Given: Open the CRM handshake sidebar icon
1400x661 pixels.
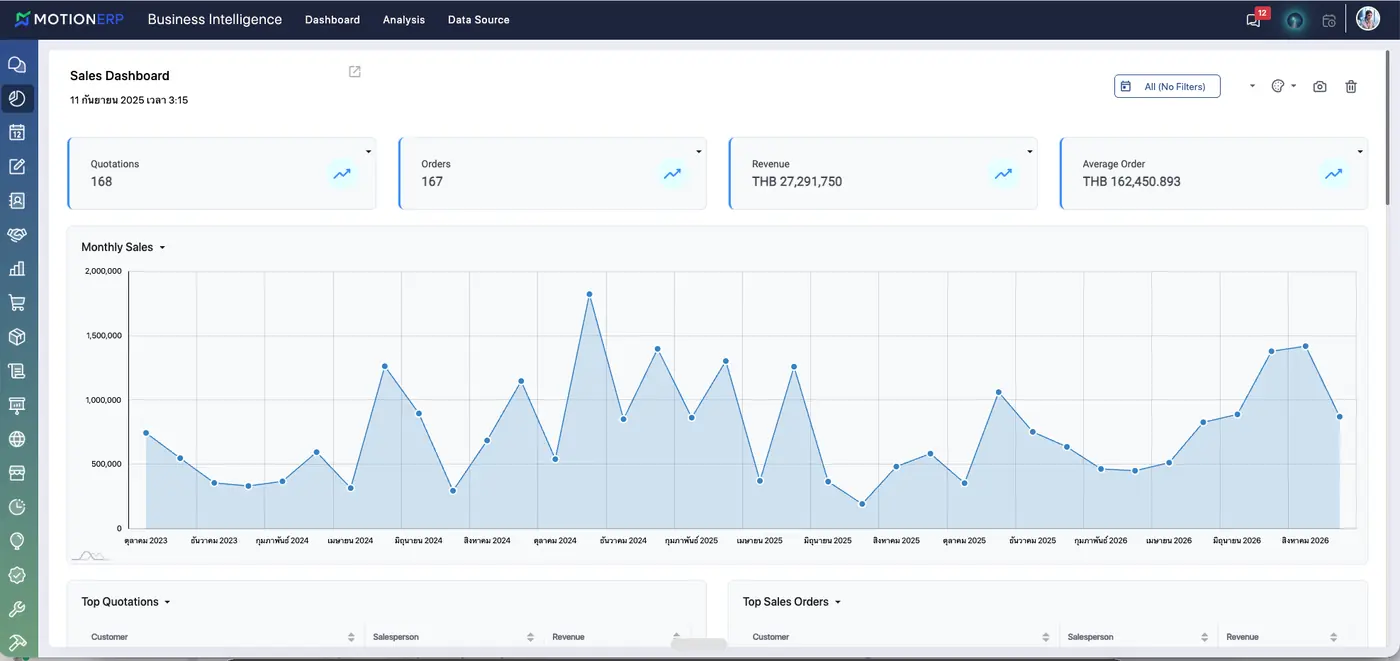Looking at the screenshot, I should 17,234.
